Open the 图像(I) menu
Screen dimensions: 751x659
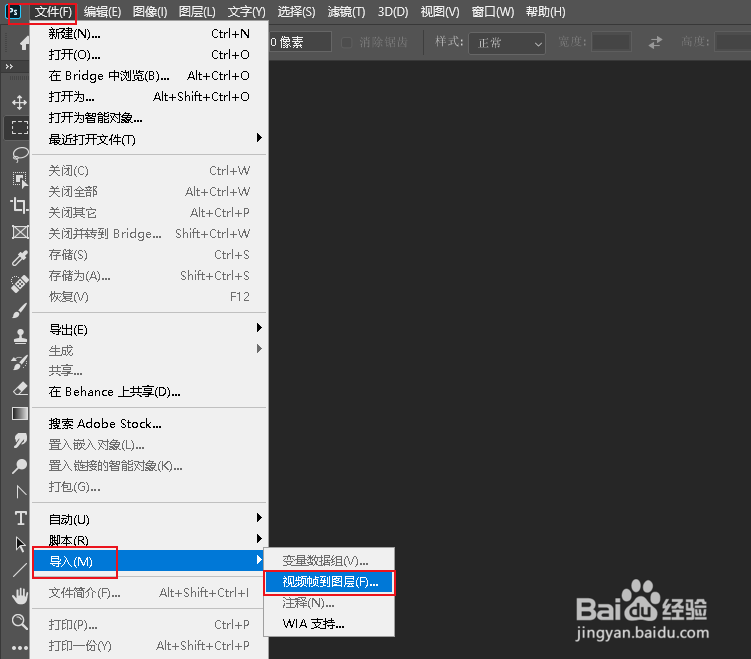coord(150,11)
